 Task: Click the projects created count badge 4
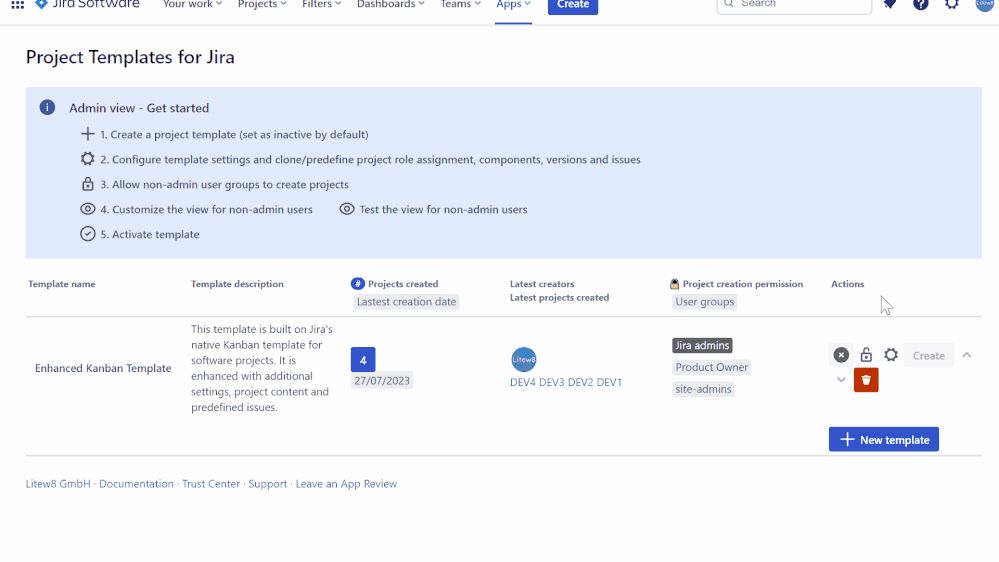point(363,359)
